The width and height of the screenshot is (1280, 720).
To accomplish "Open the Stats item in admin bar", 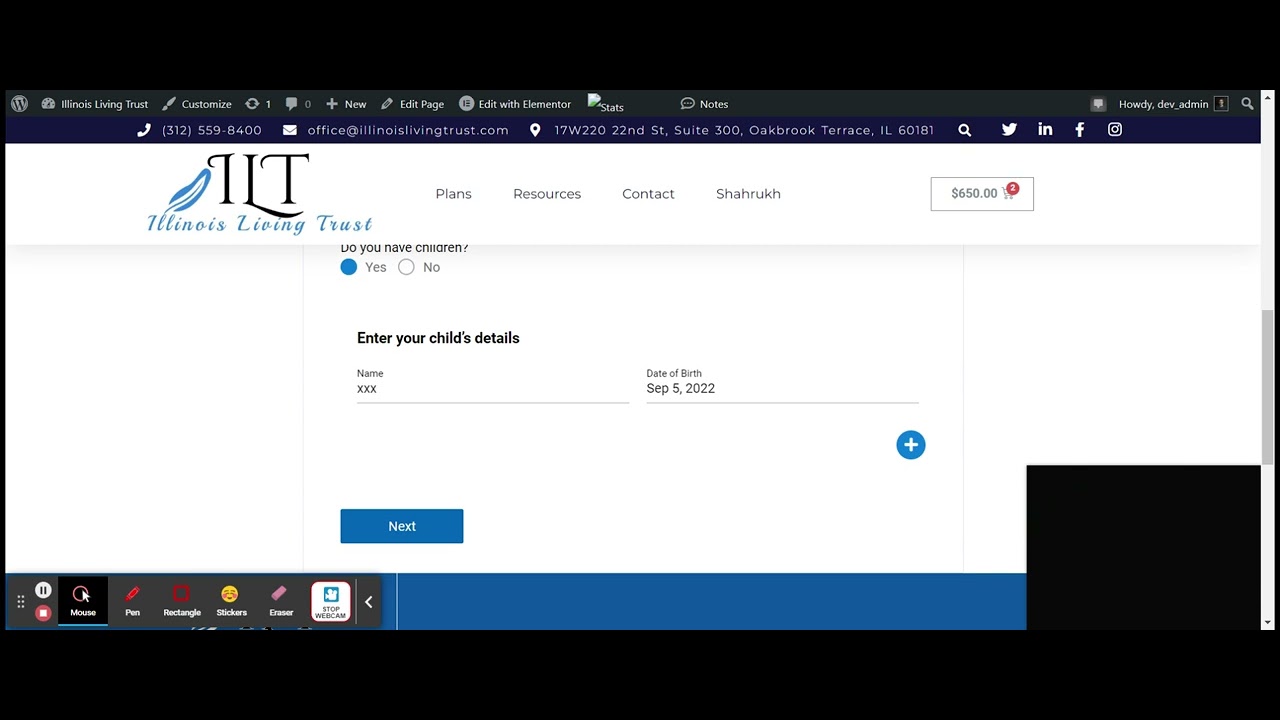I will coord(606,104).
